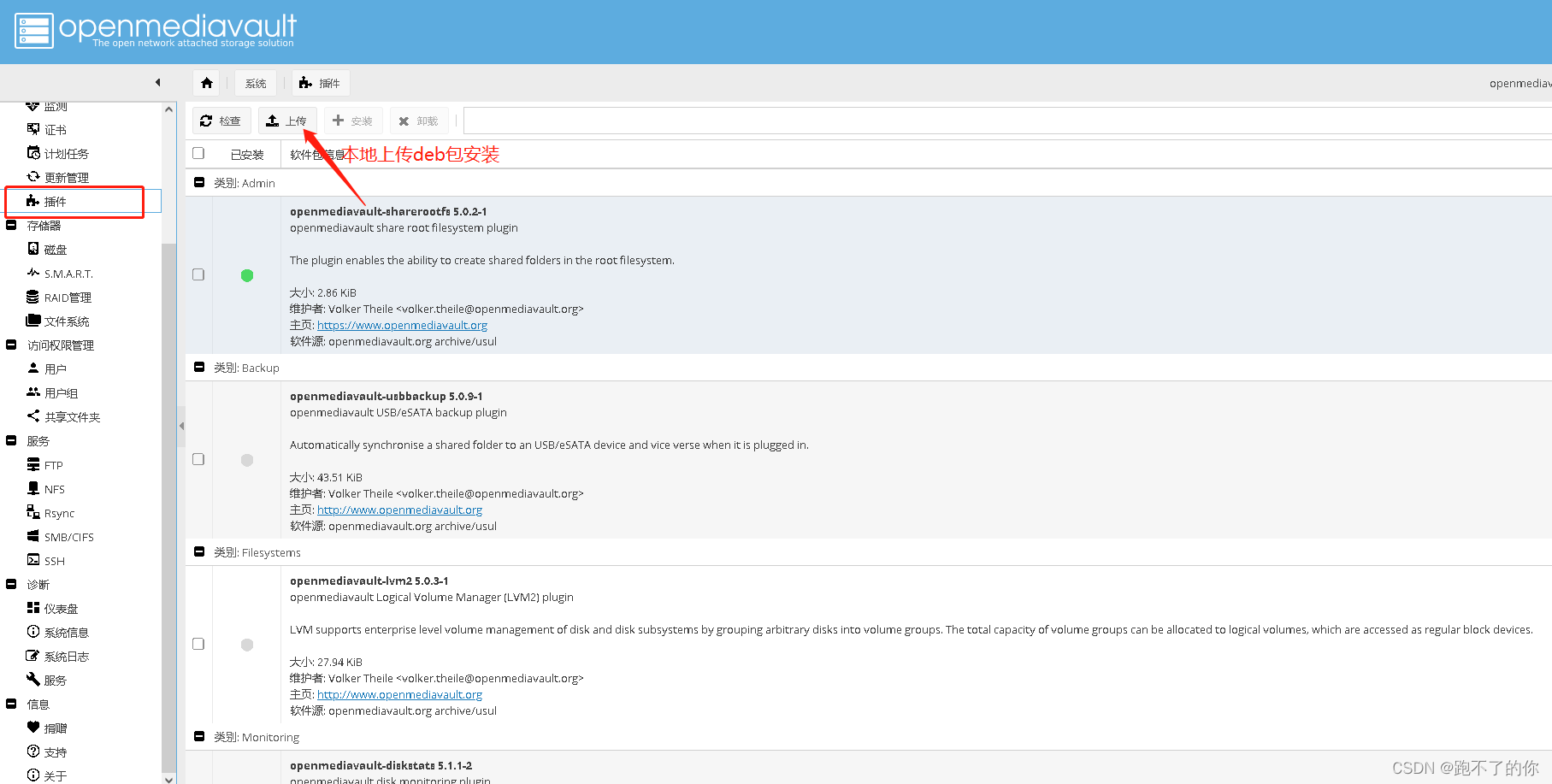Sort by the 已安装 column header

(x=247, y=155)
